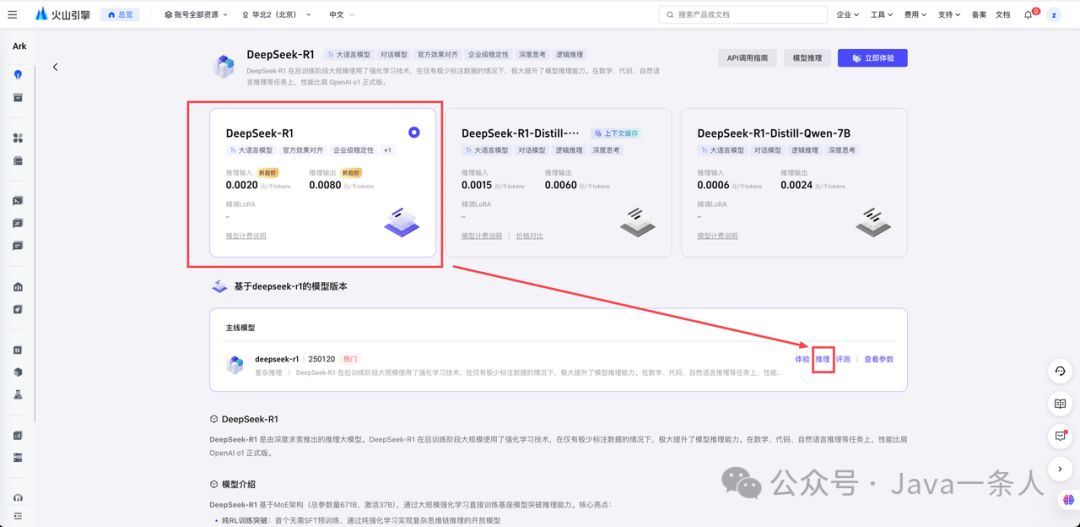Click 查看参数 link in deepseek-r1 row

point(879,360)
